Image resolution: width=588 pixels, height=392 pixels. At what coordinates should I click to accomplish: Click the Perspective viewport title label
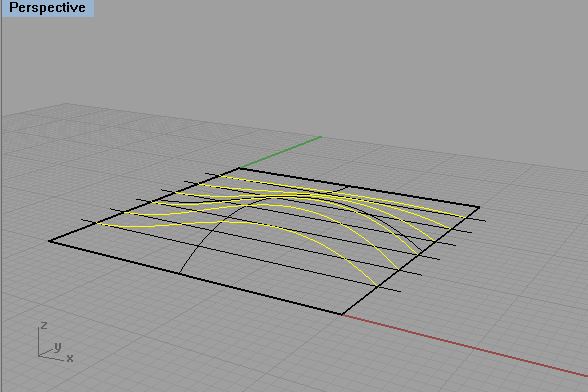point(47,8)
